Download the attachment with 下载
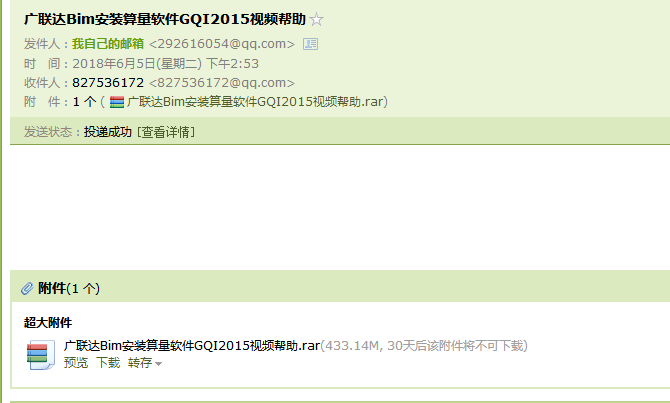 tap(108, 363)
